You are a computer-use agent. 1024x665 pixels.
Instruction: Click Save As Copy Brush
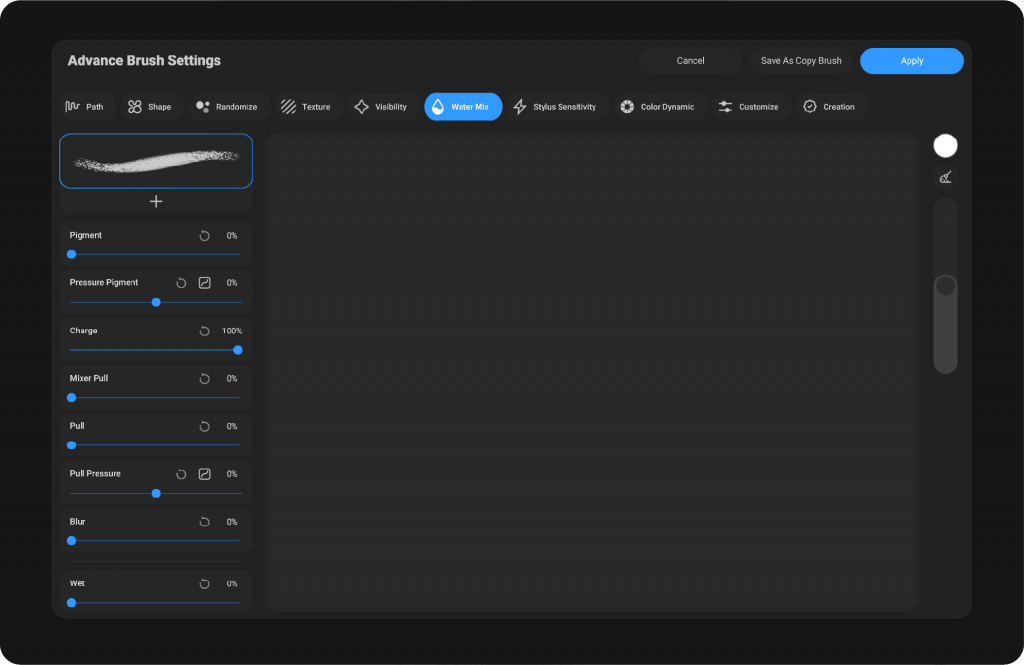(800, 61)
